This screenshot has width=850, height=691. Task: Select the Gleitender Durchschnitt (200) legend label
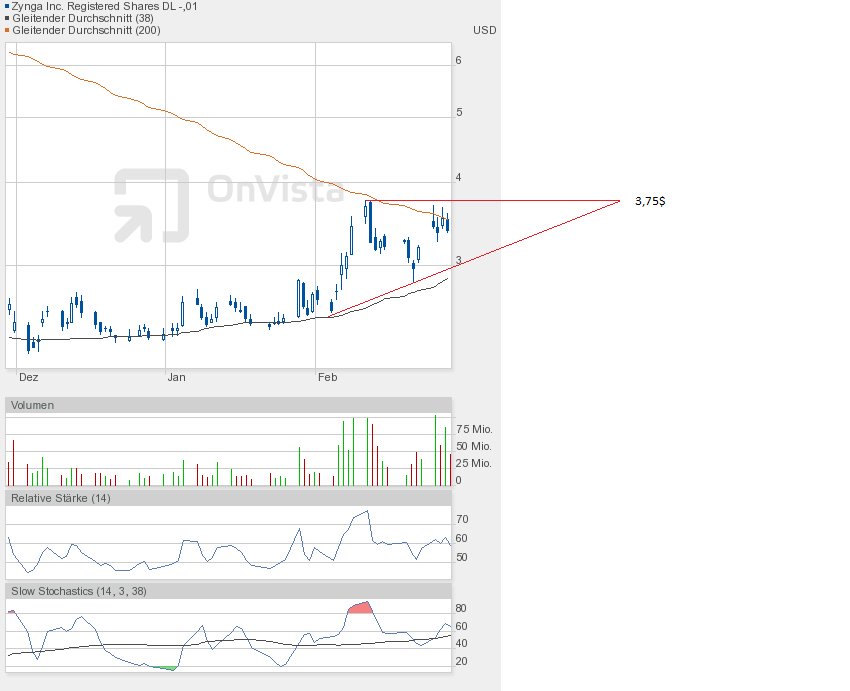tap(85, 30)
